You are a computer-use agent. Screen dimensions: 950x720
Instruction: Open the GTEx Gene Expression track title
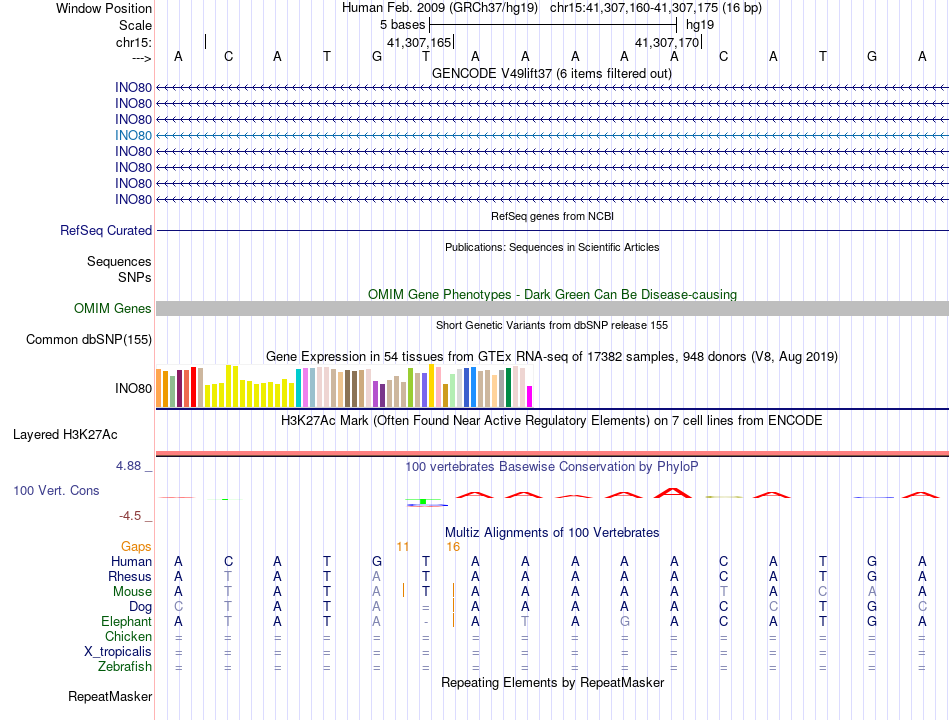(x=552, y=356)
